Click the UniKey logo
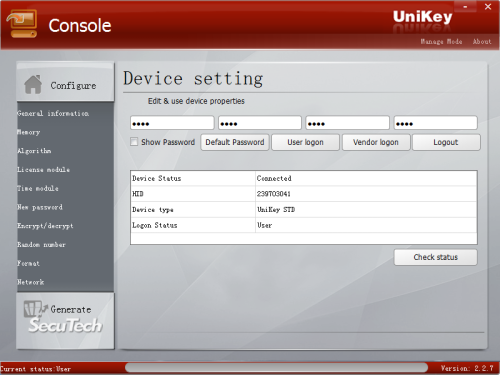 [x=422, y=17]
